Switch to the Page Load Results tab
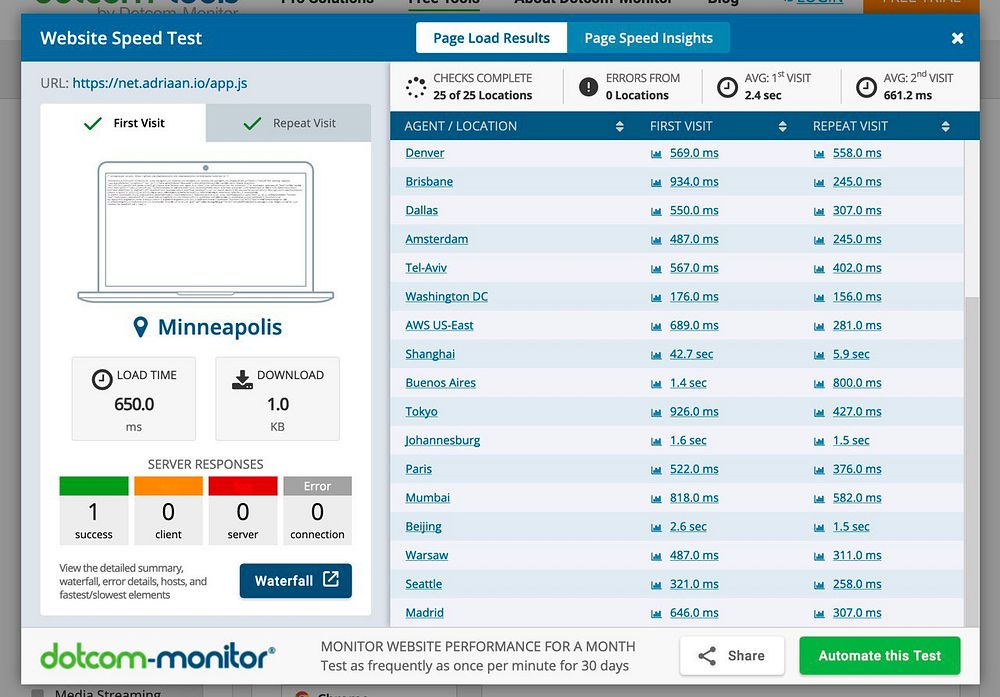 (491, 38)
